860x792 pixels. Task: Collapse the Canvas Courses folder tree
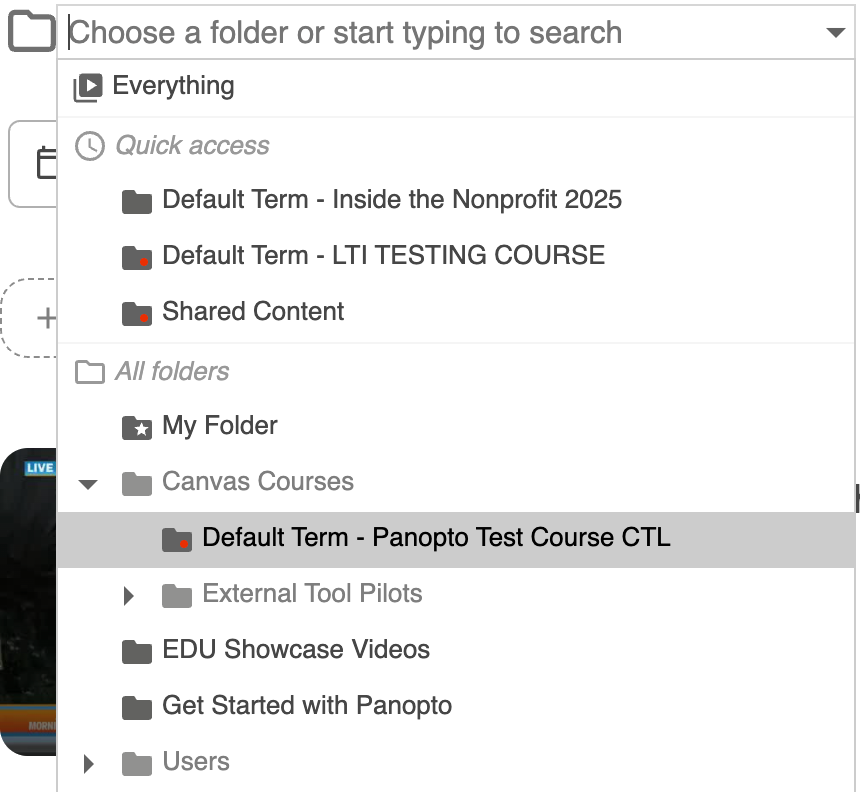tap(89, 484)
